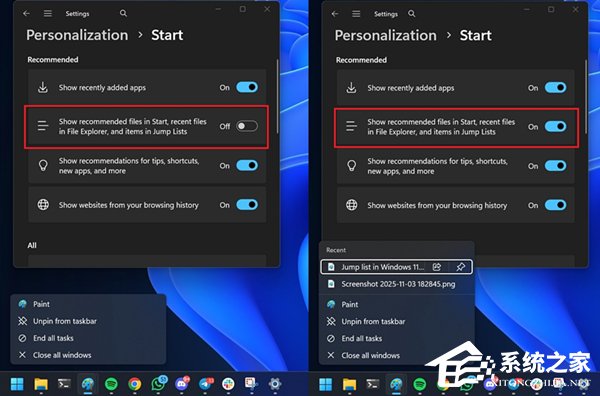Open hamburger navigation menu in left Settings window
This screenshot has width=600, height=396.
(x=48, y=13)
